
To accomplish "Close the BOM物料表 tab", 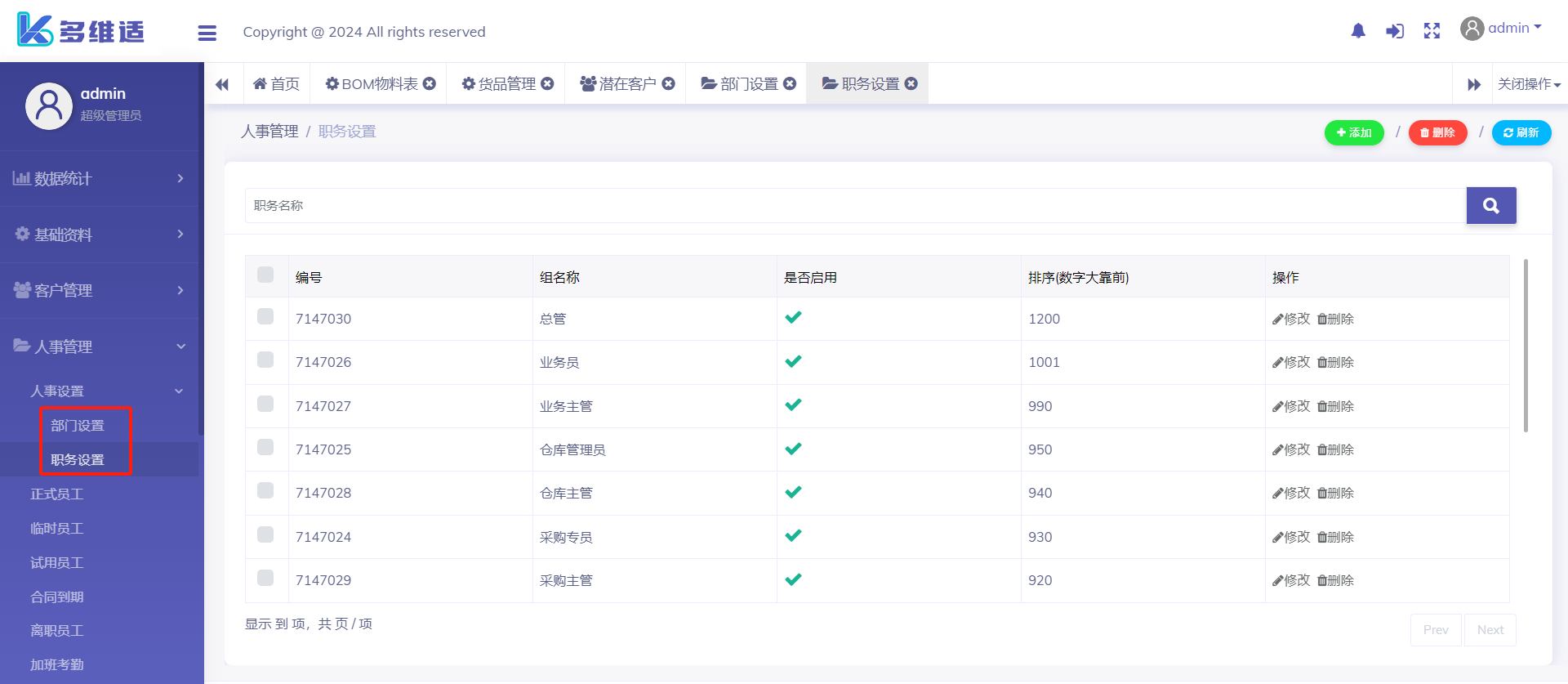I will pos(430,83).
